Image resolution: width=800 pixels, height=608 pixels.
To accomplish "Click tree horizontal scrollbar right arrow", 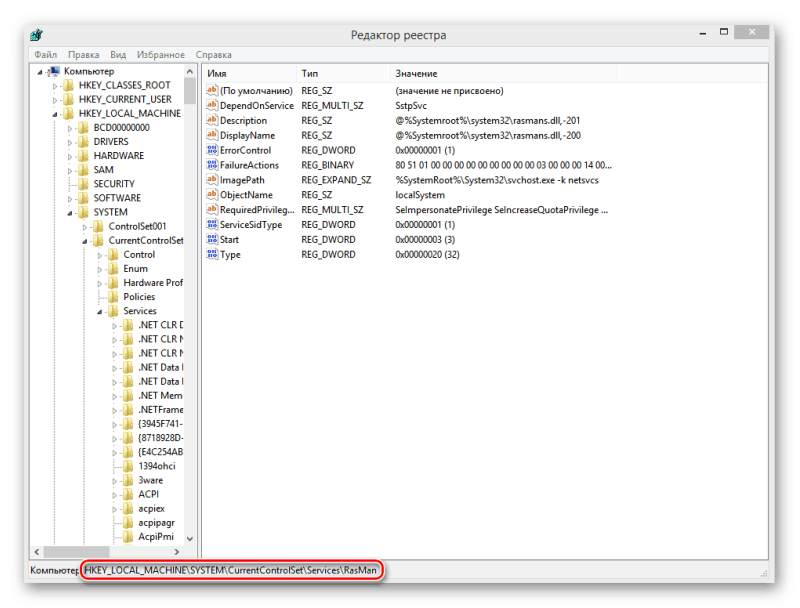I will [177, 551].
